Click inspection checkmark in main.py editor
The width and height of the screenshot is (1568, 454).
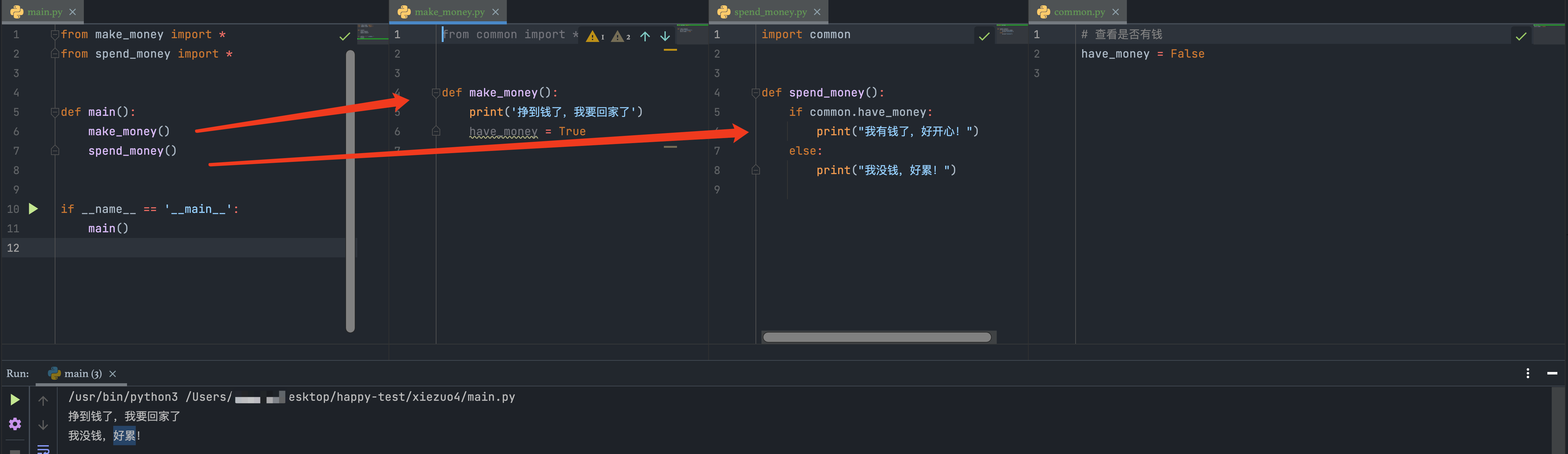point(344,36)
